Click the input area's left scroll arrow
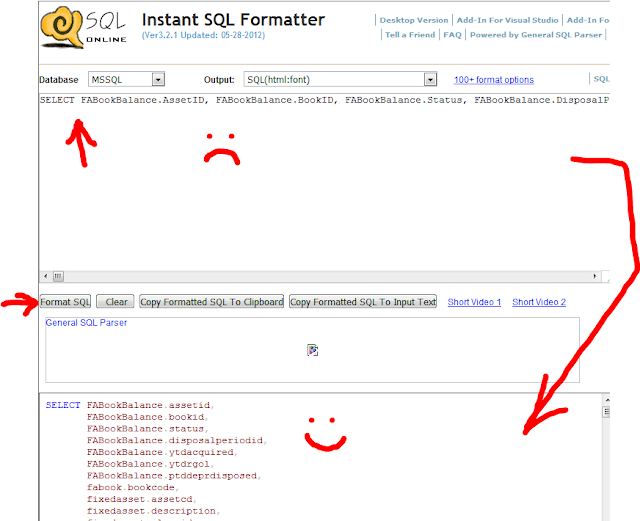 (45, 276)
